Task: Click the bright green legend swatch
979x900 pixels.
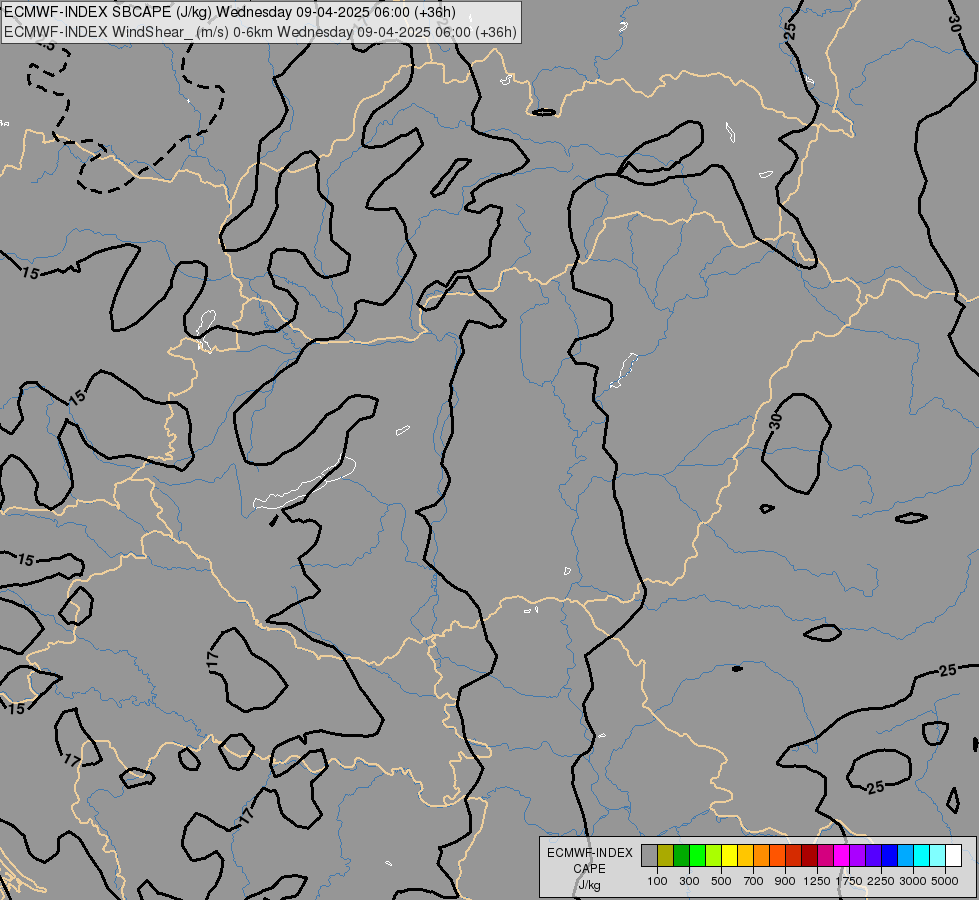Action: pos(697,856)
